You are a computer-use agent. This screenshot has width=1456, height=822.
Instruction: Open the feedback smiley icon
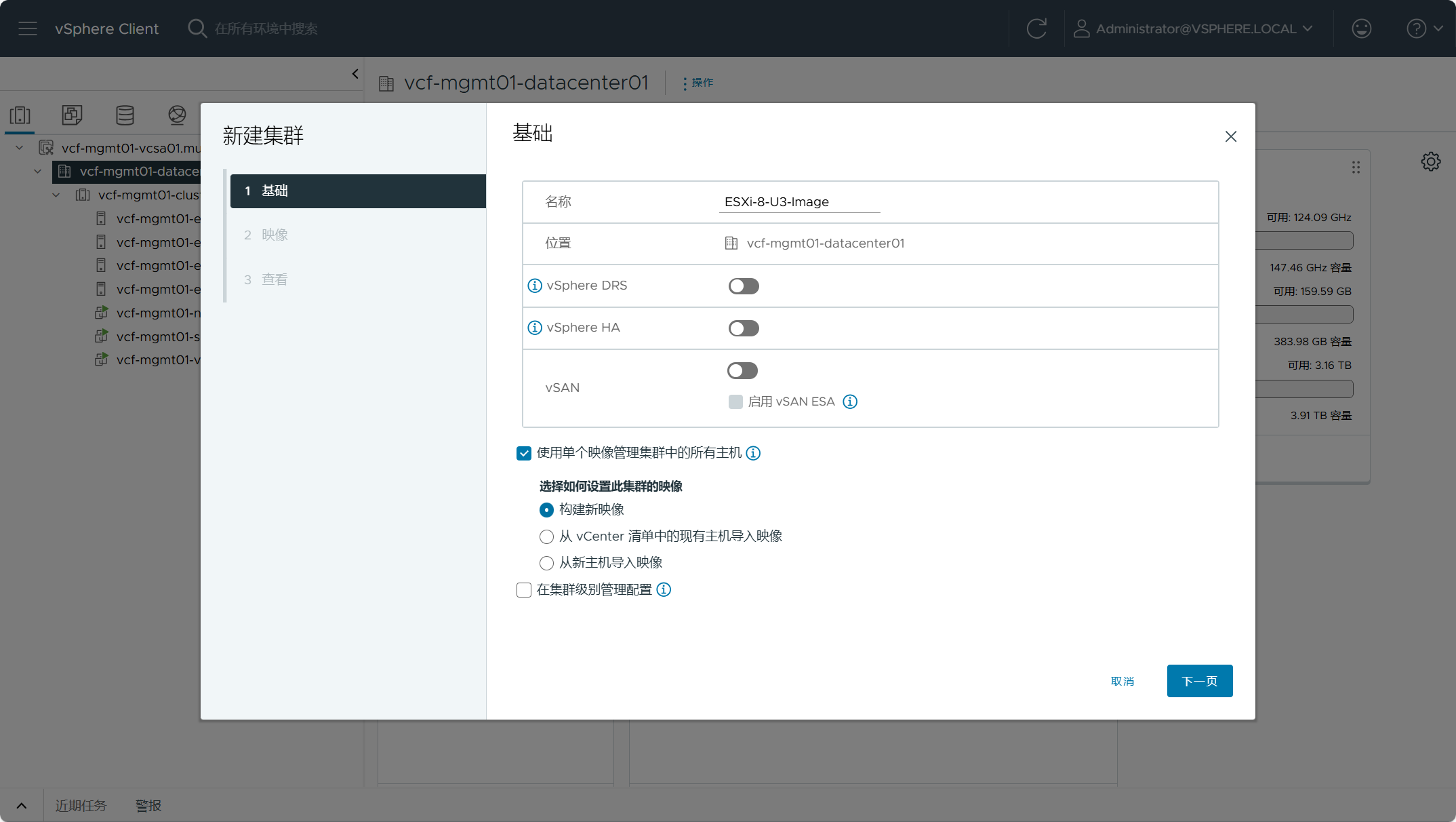click(x=1361, y=28)
